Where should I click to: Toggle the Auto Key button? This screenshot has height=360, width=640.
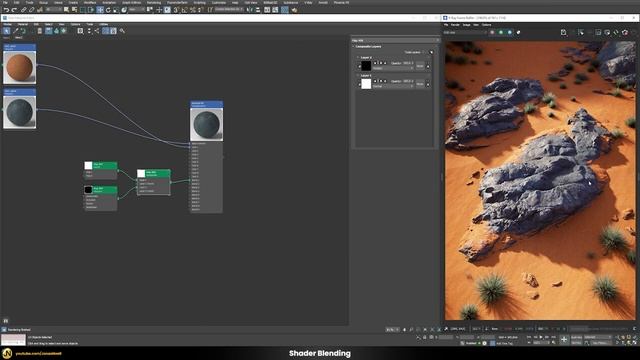point(576,337)
